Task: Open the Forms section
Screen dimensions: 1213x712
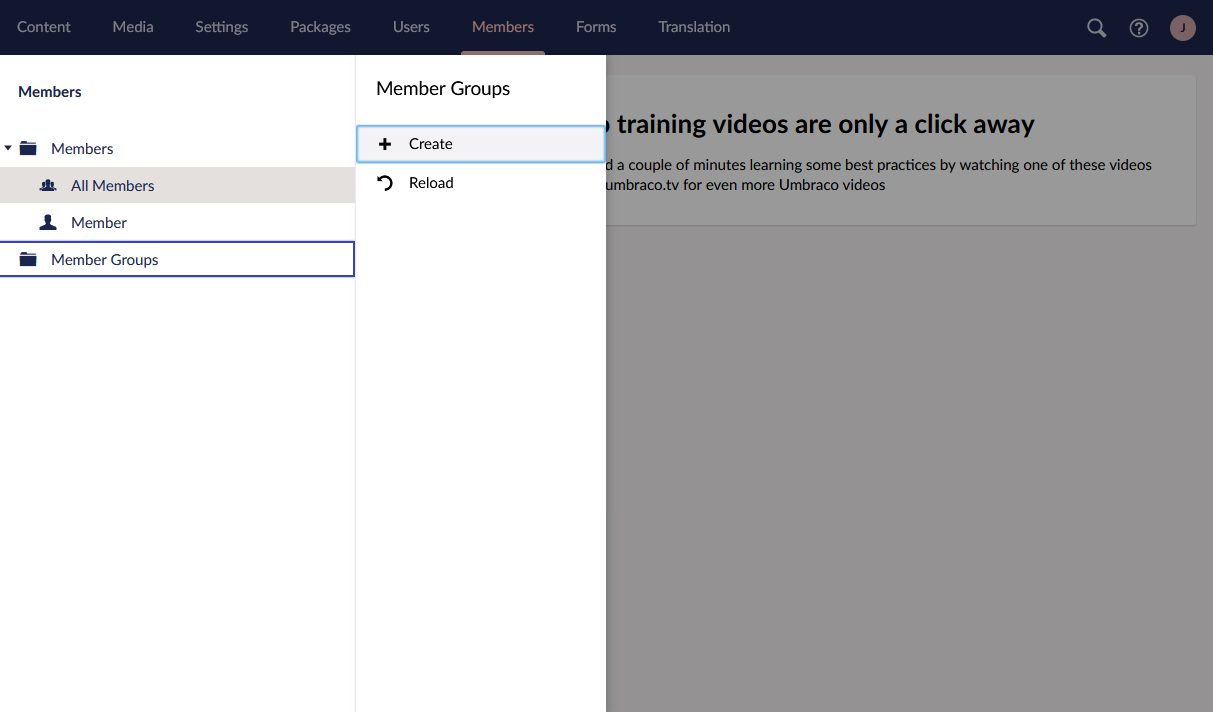Action: point(596,27)
